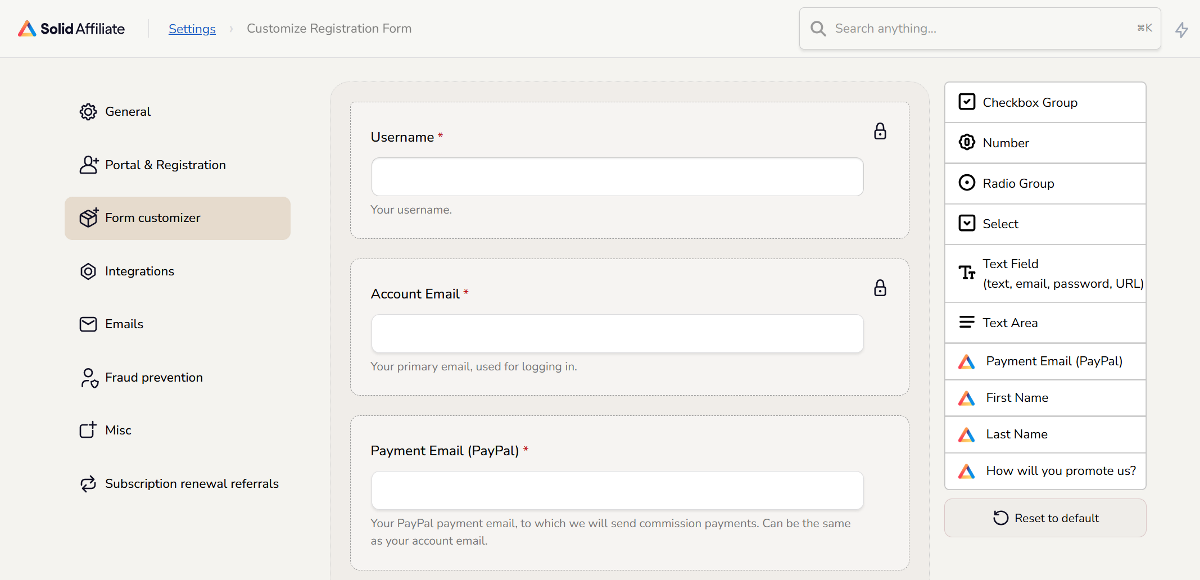Go back to Settings via breadcrumb
Screen dimensions: 1200x580
192,29
